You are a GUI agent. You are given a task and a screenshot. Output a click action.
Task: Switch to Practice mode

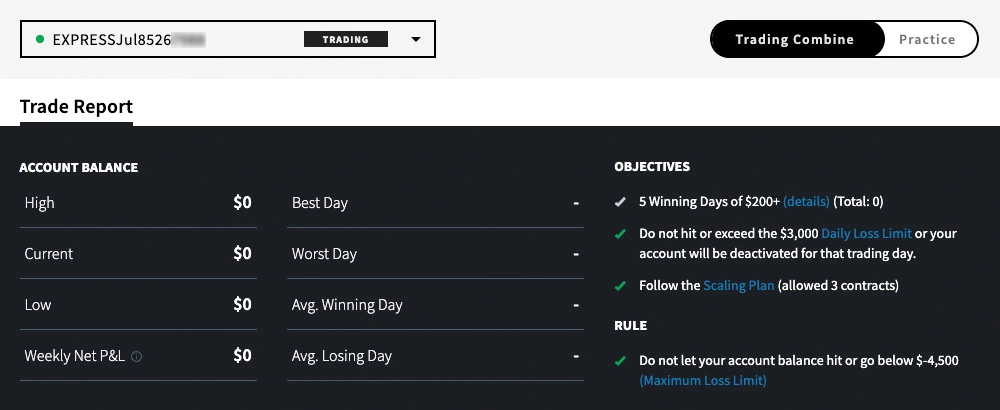[x=927, y=40]
